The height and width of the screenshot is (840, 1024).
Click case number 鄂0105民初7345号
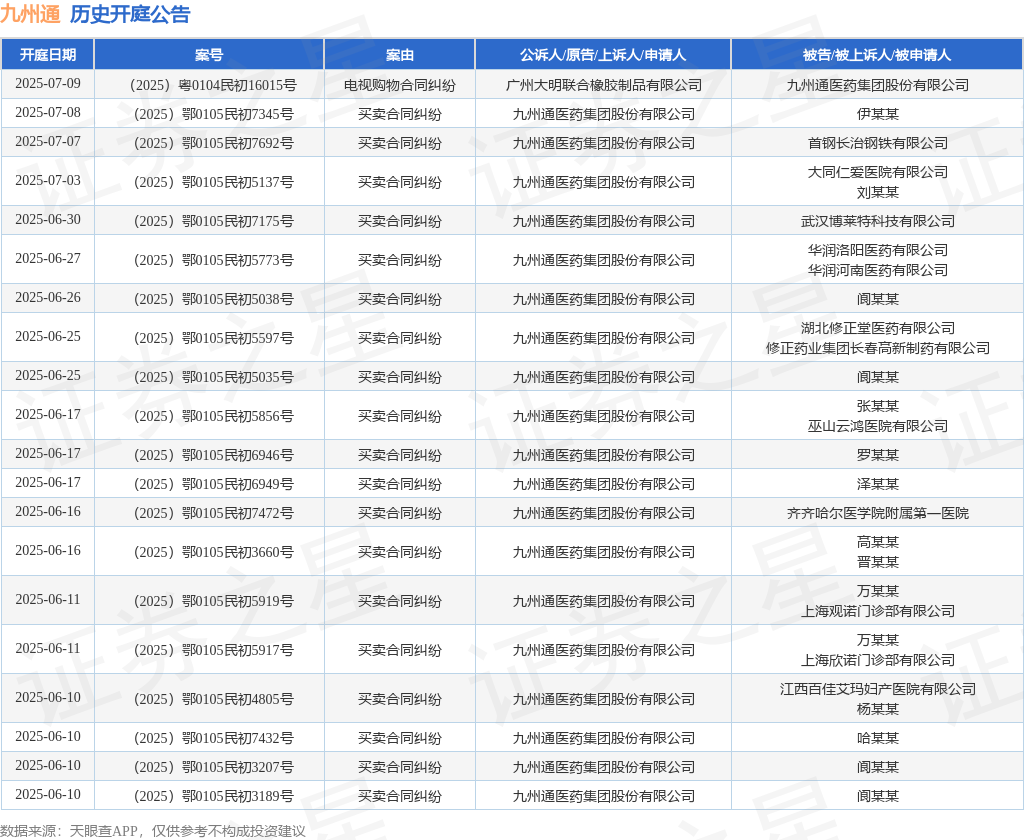[x=238, y=114]
